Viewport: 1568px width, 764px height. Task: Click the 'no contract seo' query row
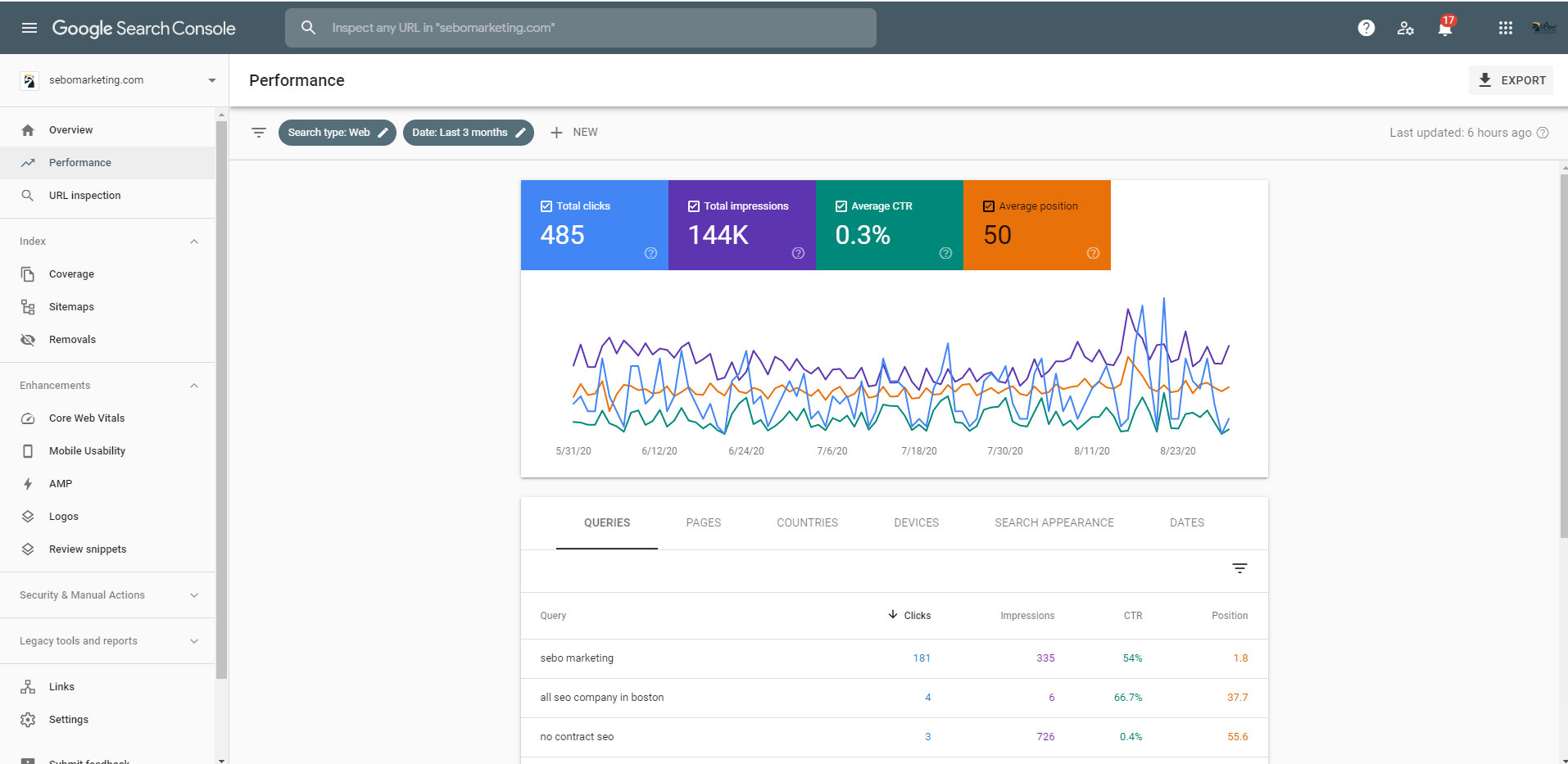pos(895,737)
